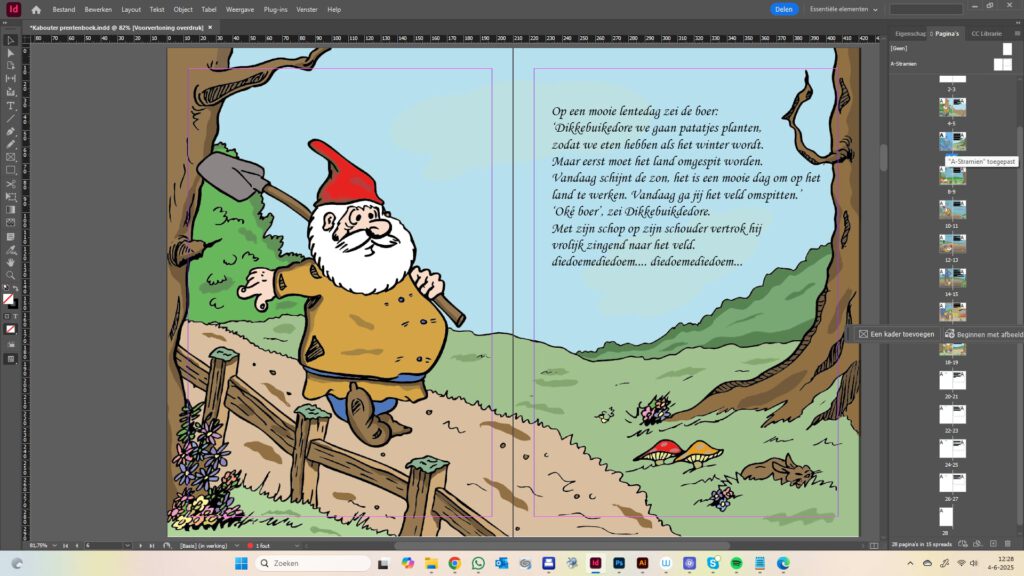
Task: Open the Tekst menu
Action: tap(157, 10)
